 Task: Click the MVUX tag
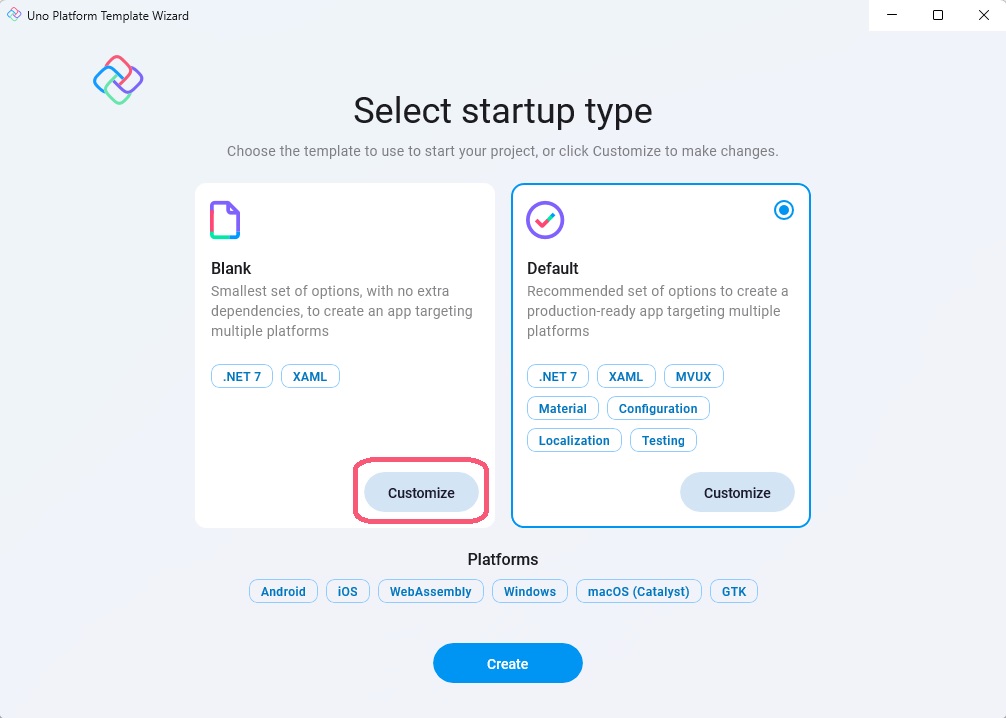(x=693, y=376)
